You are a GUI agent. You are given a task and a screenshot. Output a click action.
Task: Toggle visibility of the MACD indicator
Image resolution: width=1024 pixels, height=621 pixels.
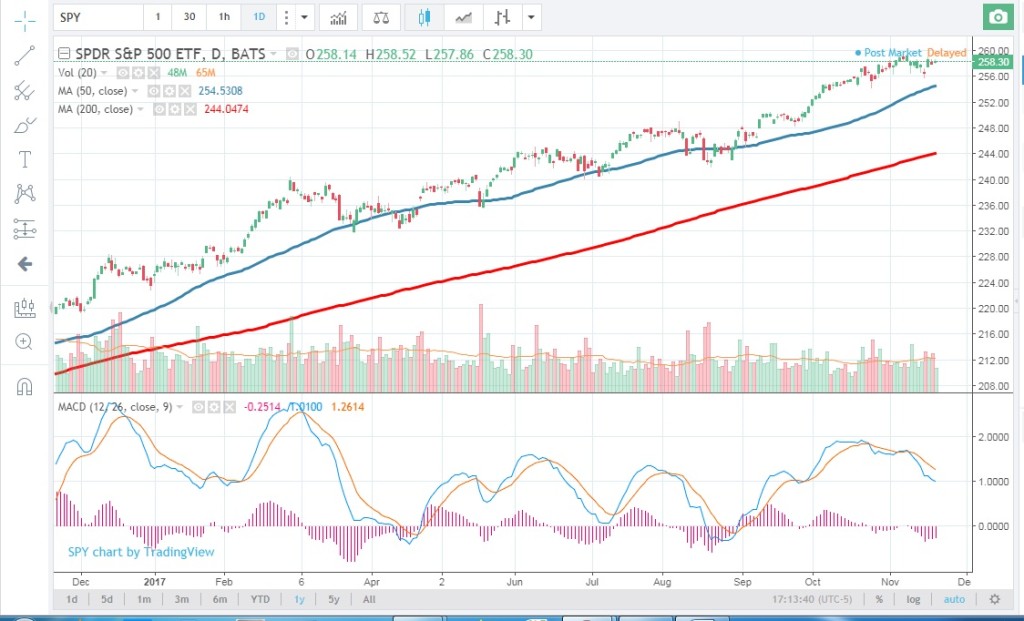[199, 407]
